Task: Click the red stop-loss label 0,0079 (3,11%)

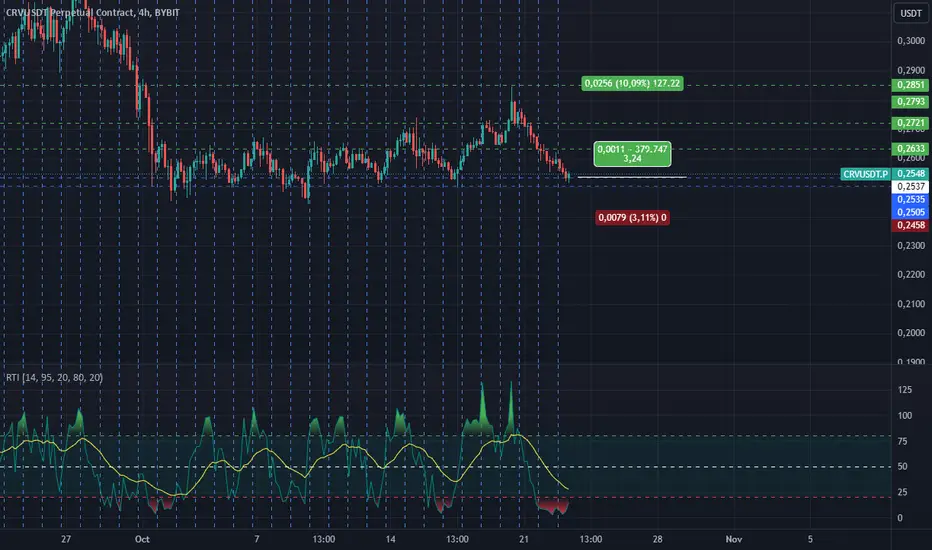Action: [632, 218]
